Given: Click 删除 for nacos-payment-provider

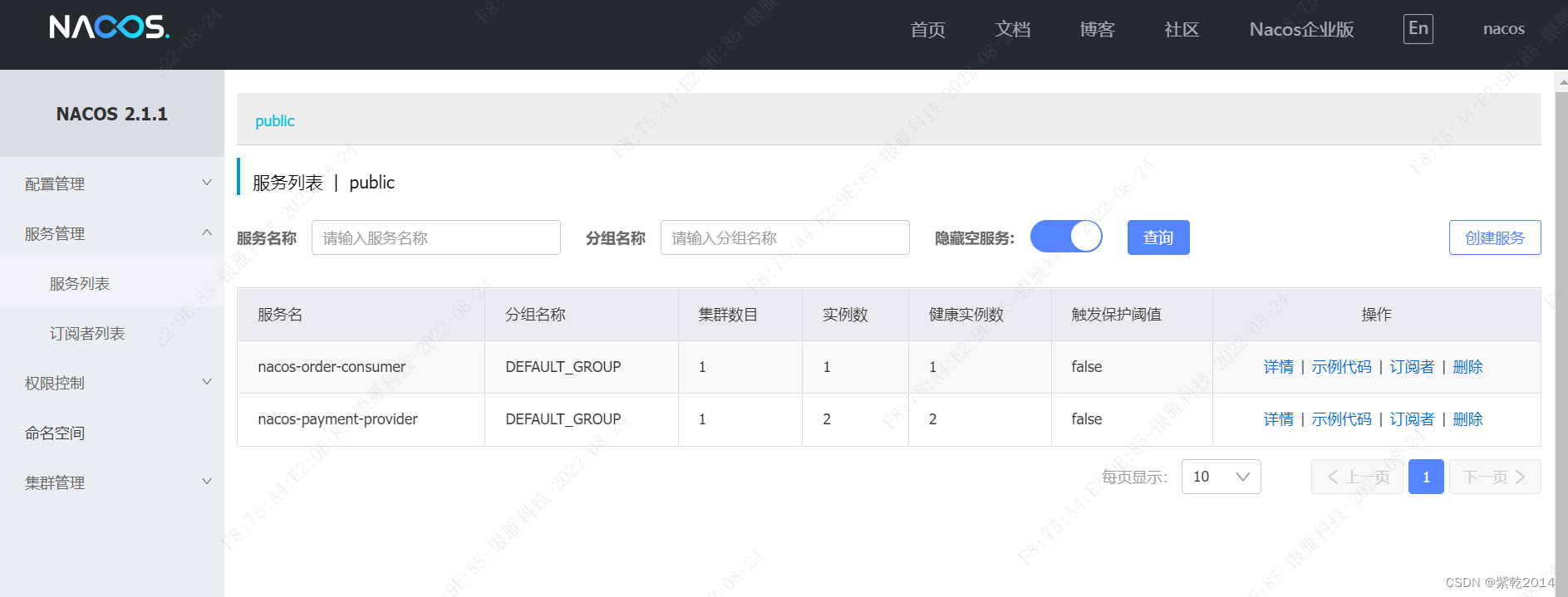Looking at the screenshot, I should tap(1467, 419).
